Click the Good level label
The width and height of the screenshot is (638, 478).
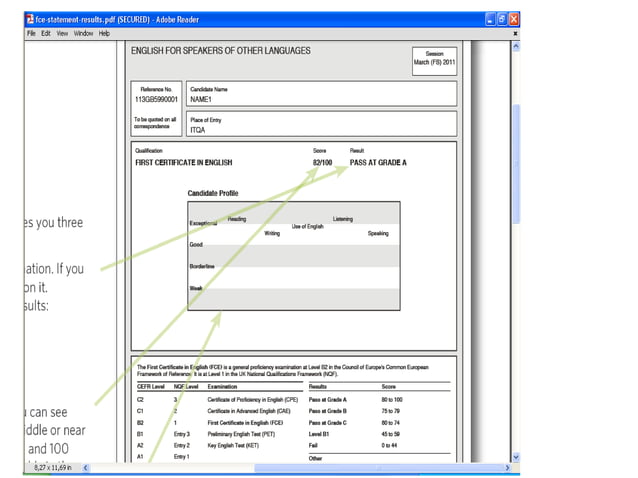[x=196, y=244]
